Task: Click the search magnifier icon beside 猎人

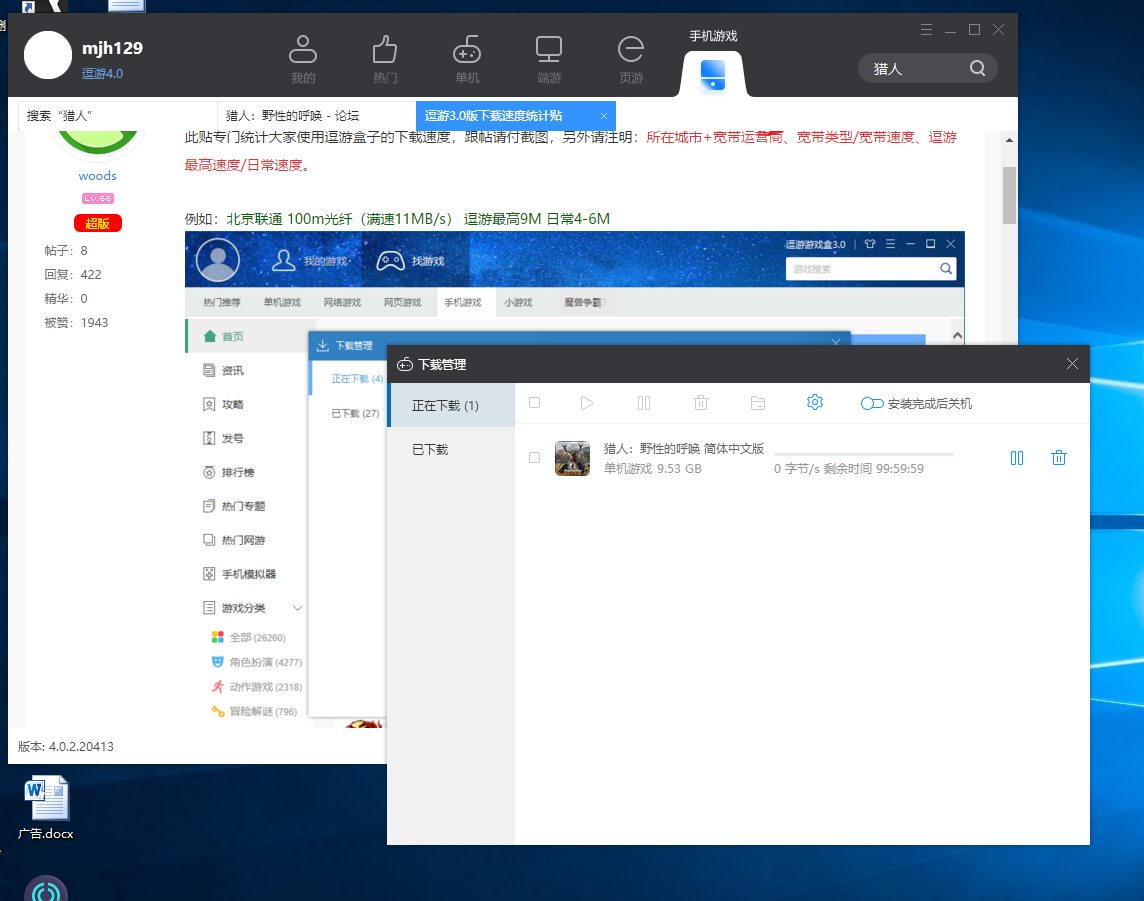Action: (x=978, y=69)
